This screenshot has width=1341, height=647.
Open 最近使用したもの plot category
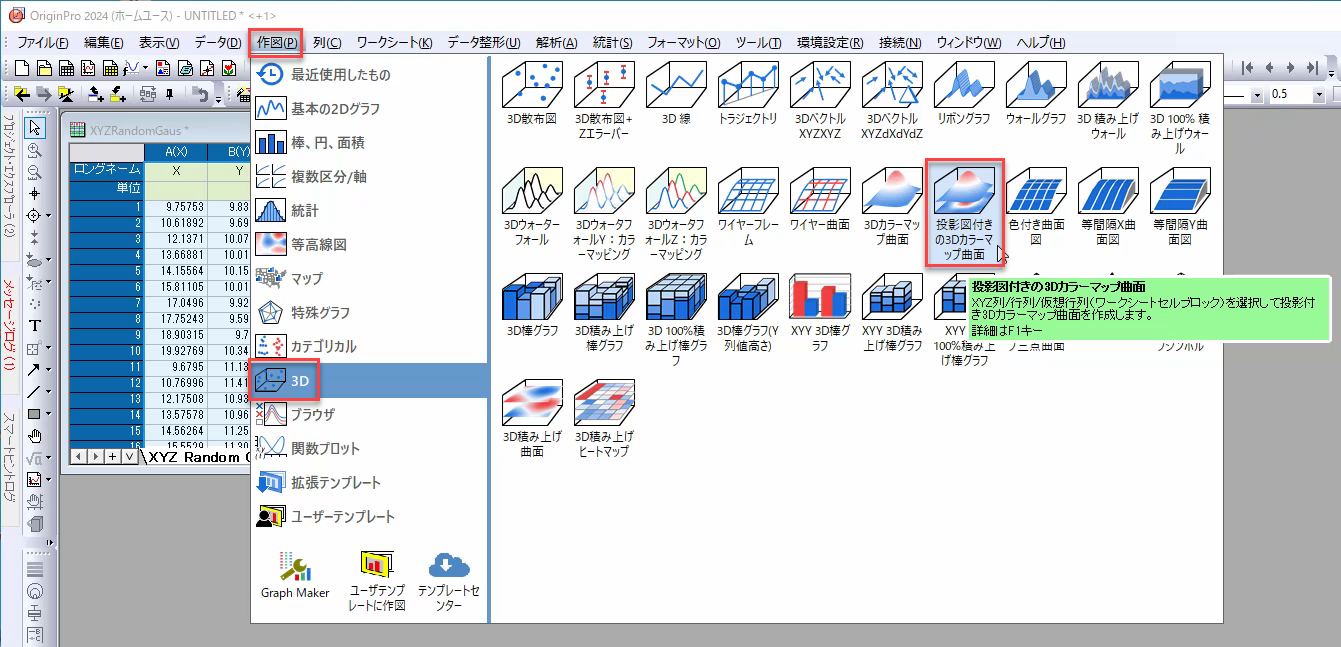[369, 74]
